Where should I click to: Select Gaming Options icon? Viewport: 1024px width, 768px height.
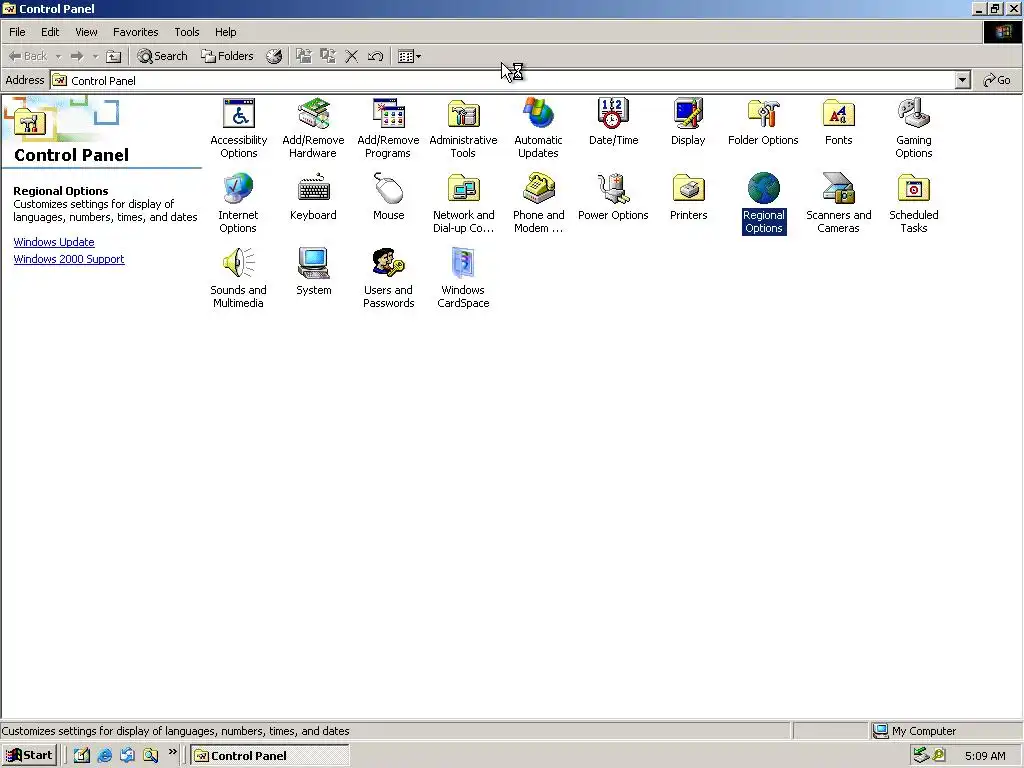914,128
